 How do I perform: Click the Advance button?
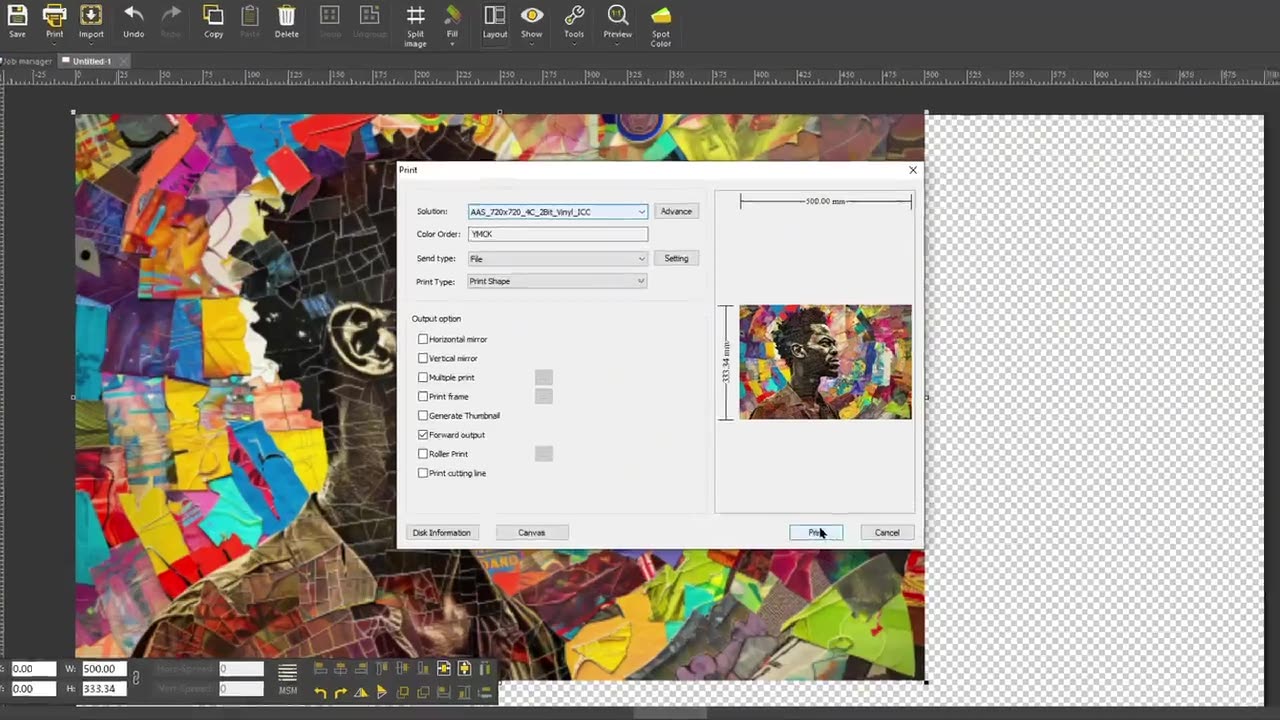pos(676,211)
